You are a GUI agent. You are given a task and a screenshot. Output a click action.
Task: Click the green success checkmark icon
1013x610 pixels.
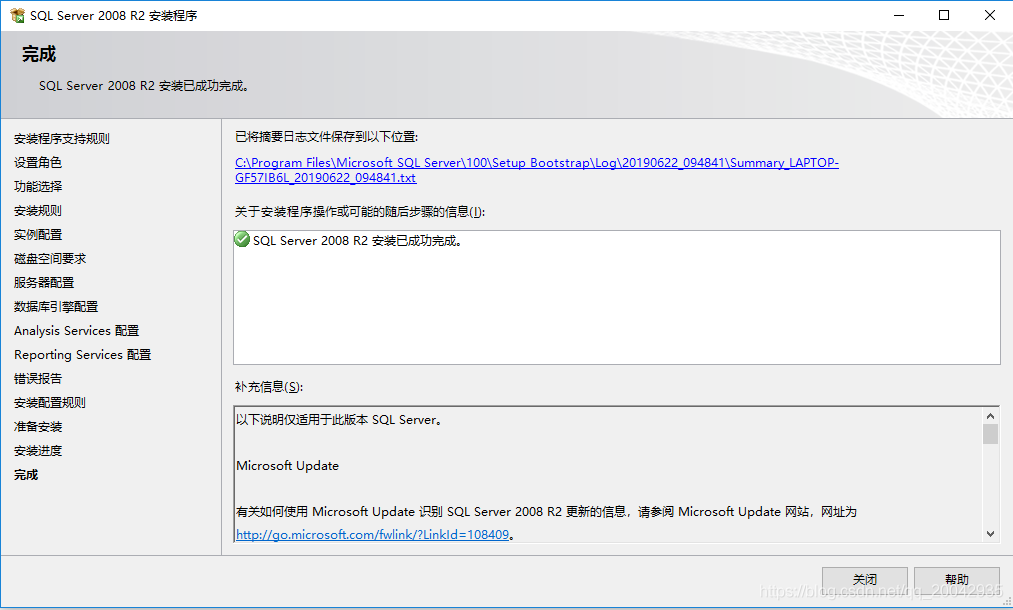tap(242, 240)
